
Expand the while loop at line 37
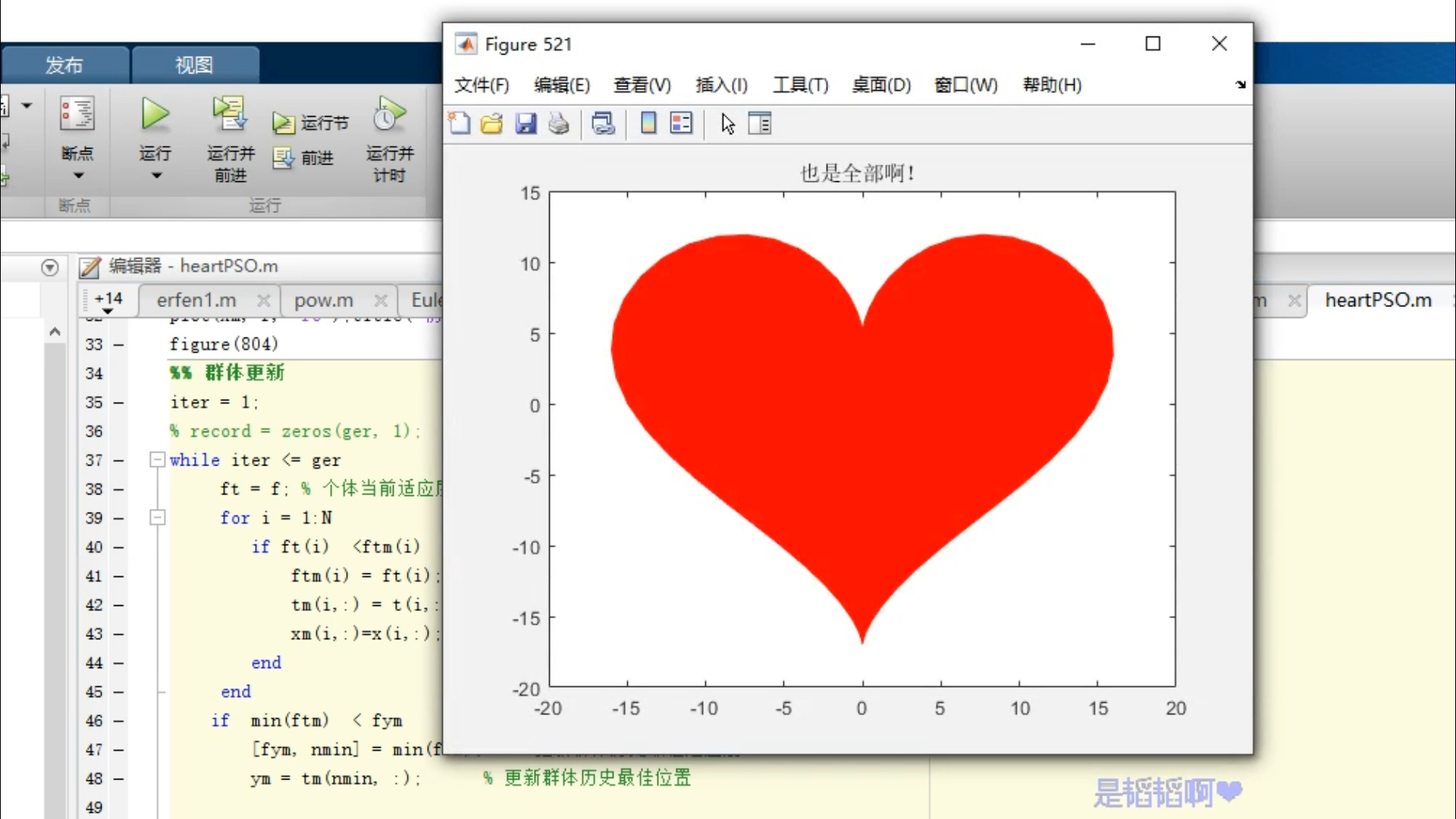[x=157, y=459]
